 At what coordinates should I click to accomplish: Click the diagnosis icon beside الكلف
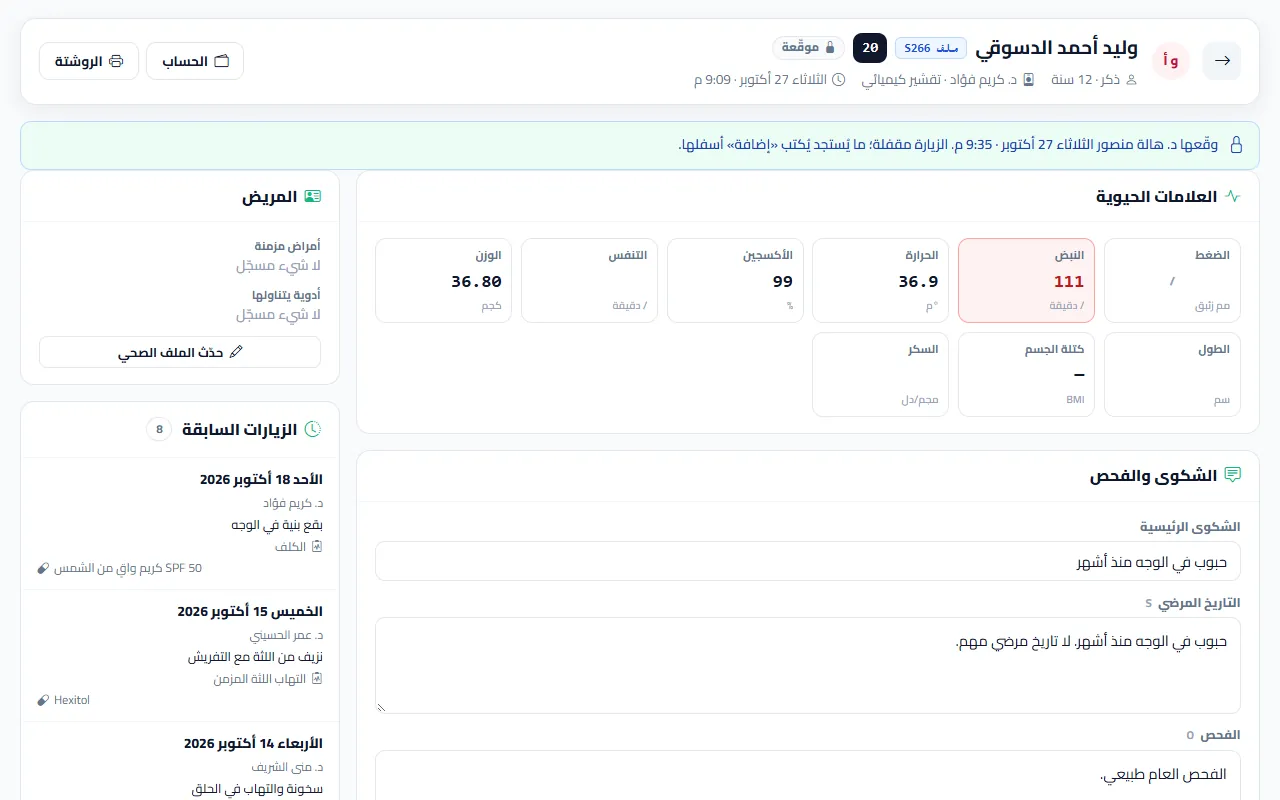[317, 546]
